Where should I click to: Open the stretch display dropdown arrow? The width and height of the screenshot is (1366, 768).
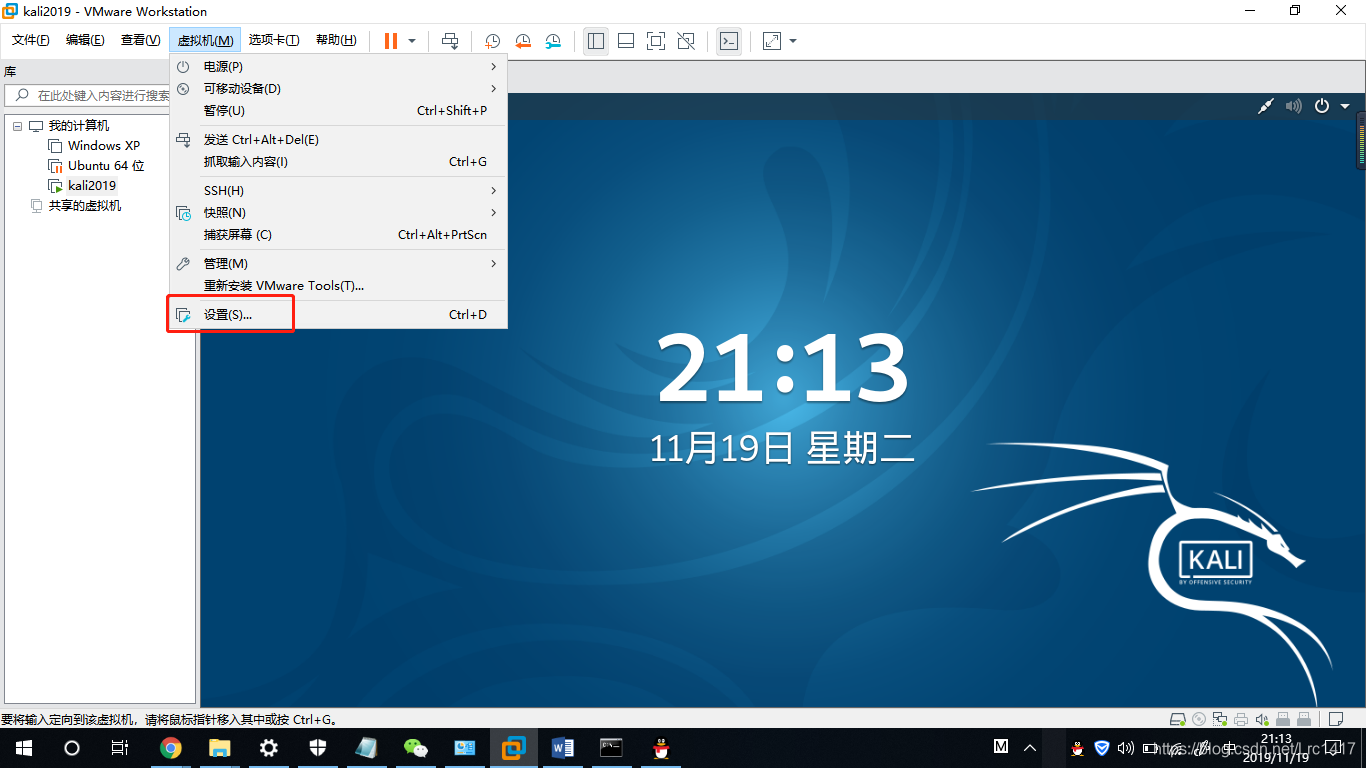coord(793,41)
